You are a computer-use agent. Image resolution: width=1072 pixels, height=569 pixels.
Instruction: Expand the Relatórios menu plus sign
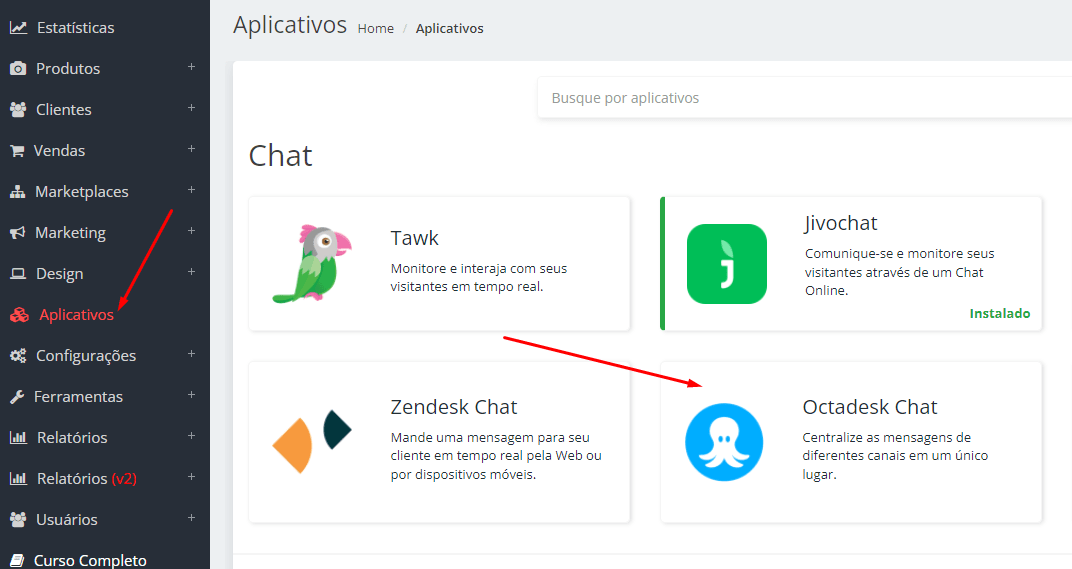point(191,436)
